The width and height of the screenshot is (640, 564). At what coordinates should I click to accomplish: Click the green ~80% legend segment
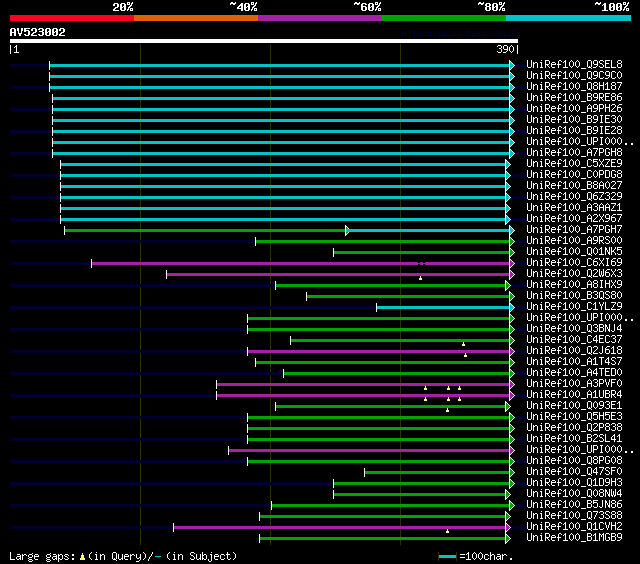pos(444,18)
